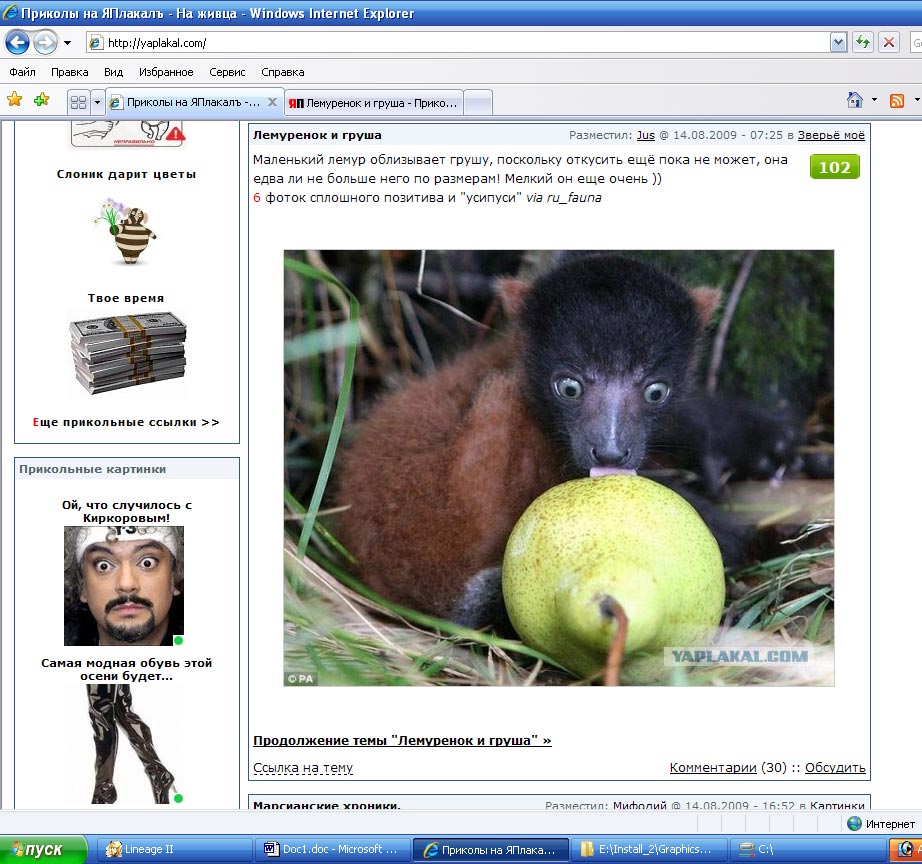Click the browser Forward button
Image resolution: width=922 pixels, height=864 pixels.
click(x=46, y=42)
